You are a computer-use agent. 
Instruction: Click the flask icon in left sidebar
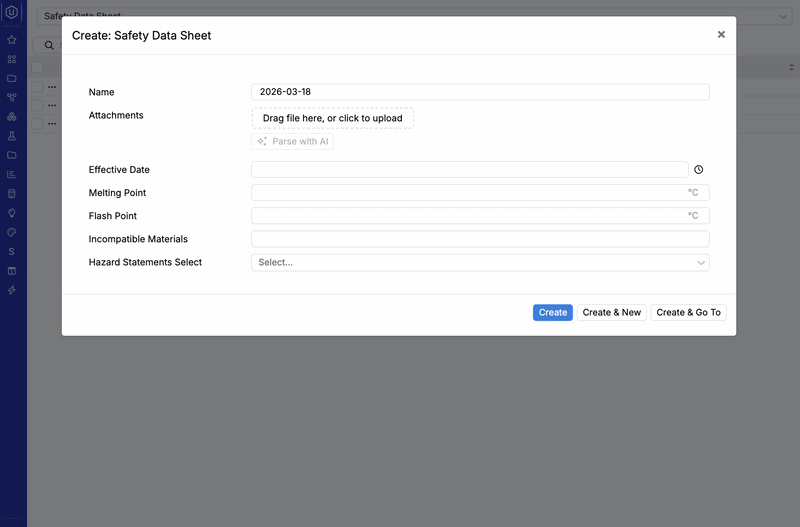12,136
